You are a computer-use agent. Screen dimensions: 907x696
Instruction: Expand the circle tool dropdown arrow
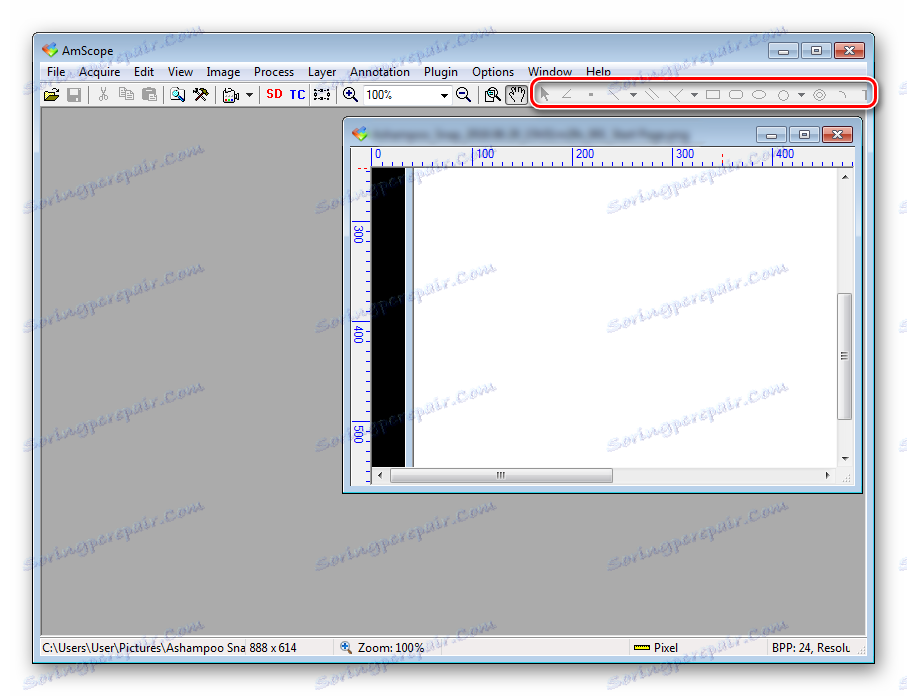pos(801,95)
